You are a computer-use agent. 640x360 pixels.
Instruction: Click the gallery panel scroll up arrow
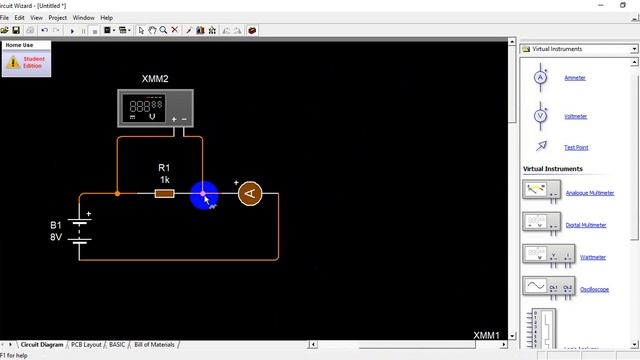pos(634,62)
